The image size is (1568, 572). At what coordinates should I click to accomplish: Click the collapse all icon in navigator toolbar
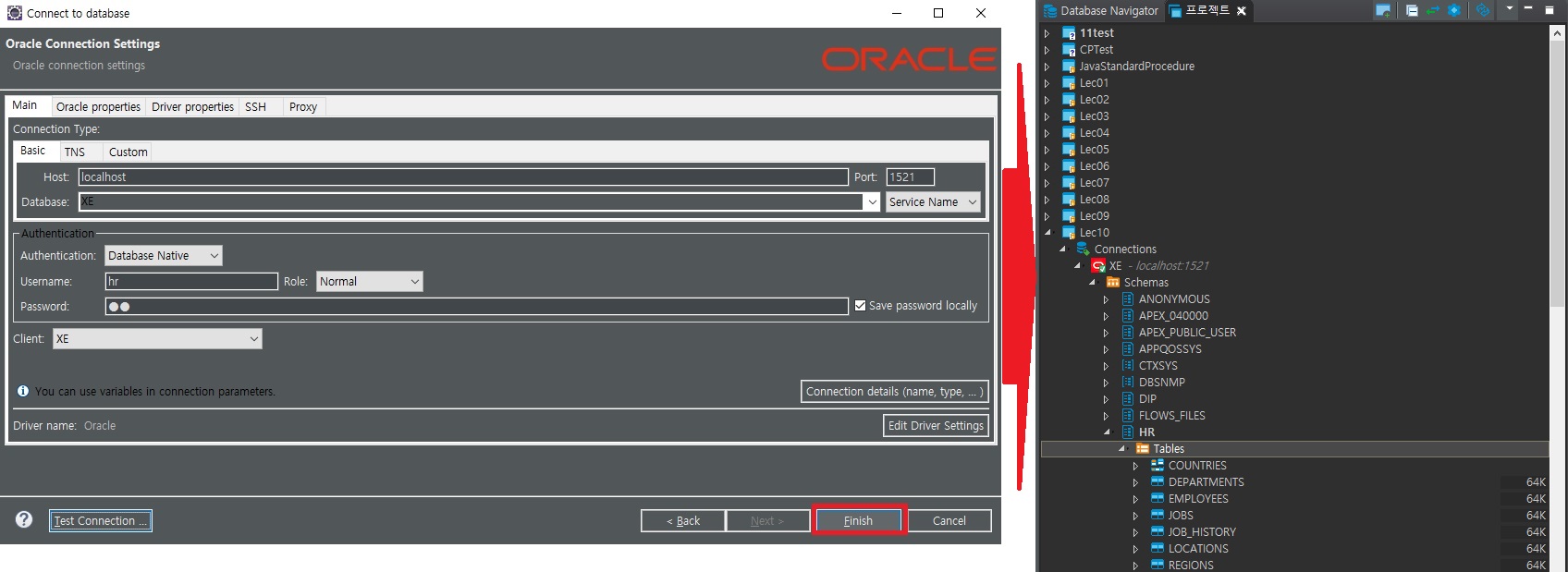[x=1412, y=11]
